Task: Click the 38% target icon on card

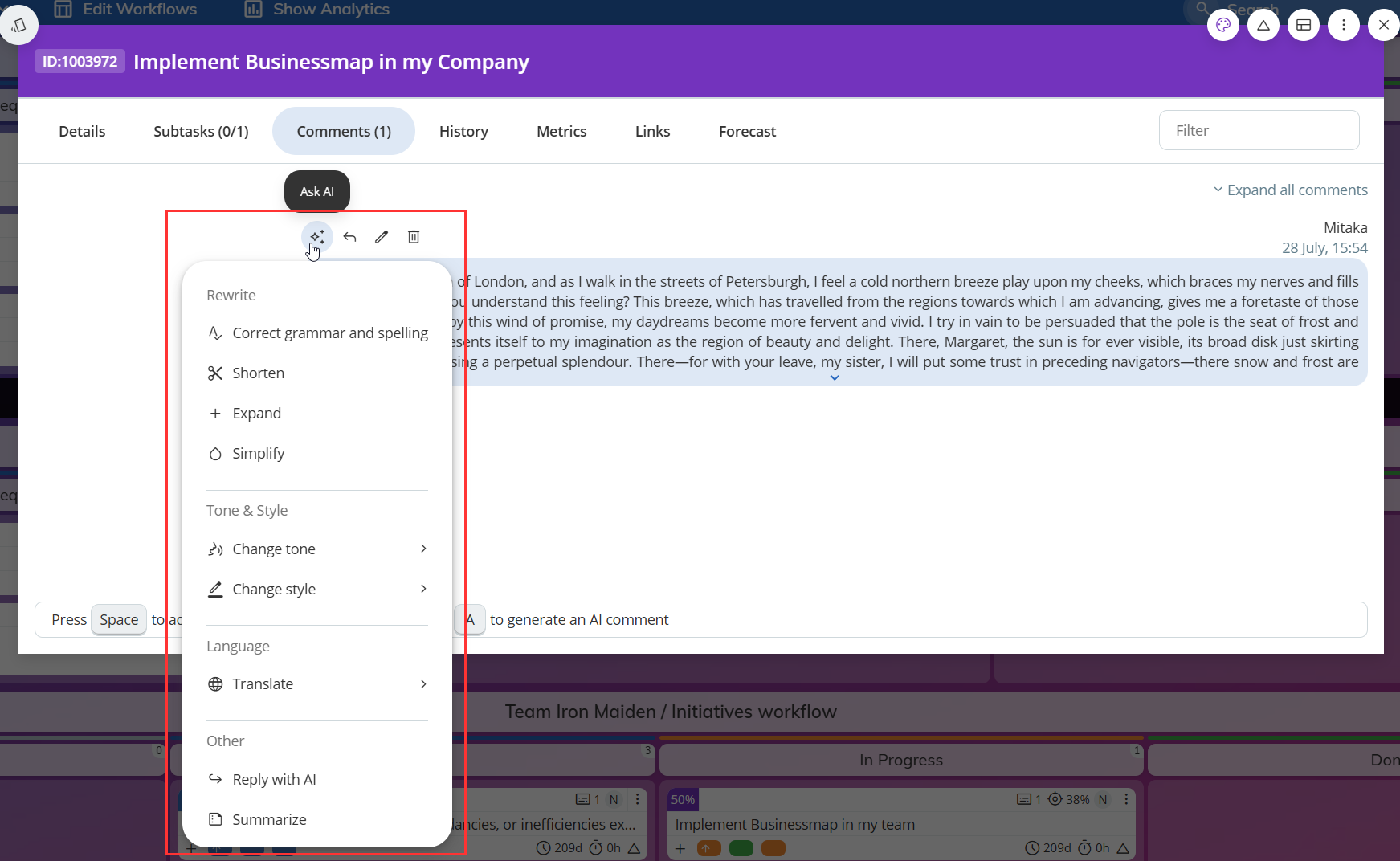Action: (x=1069, y=800)
